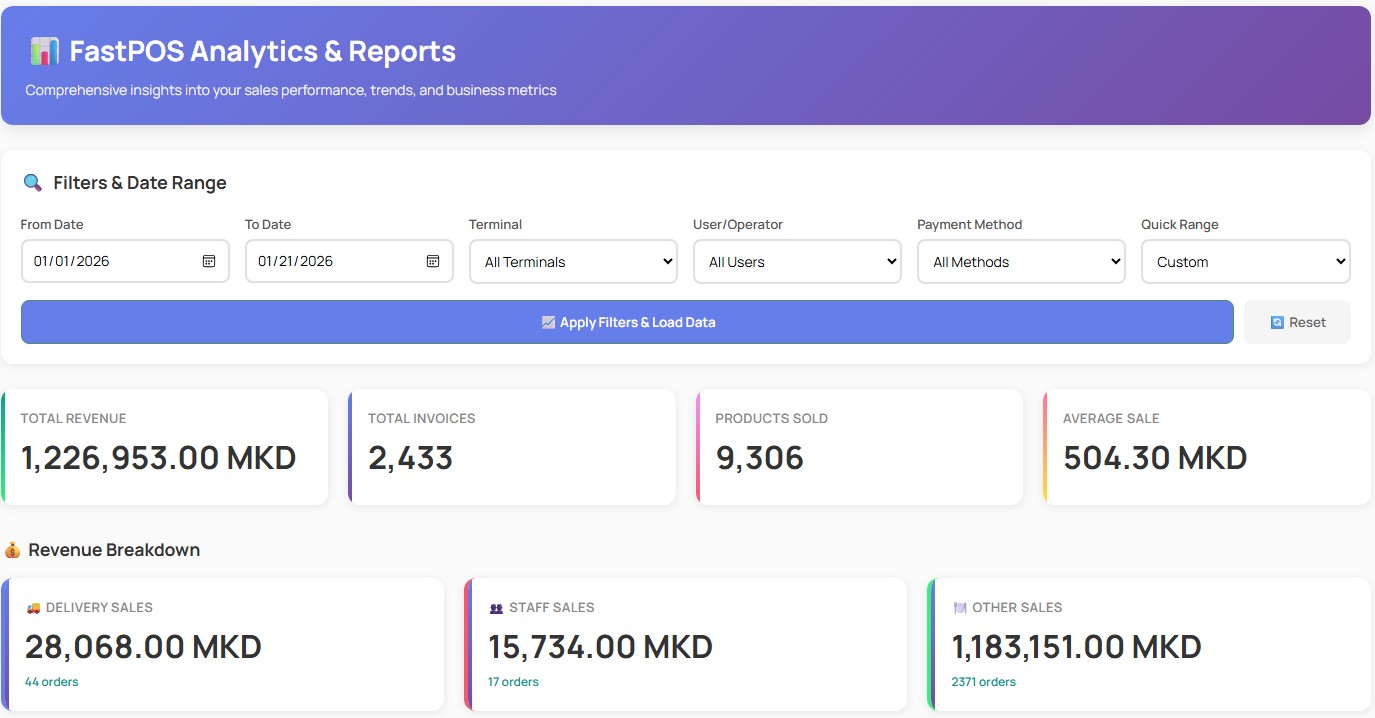The width and height of the screenshot is (1375, 718).
Task: Open the User/Operator dropdown
Action: point(796,261)
